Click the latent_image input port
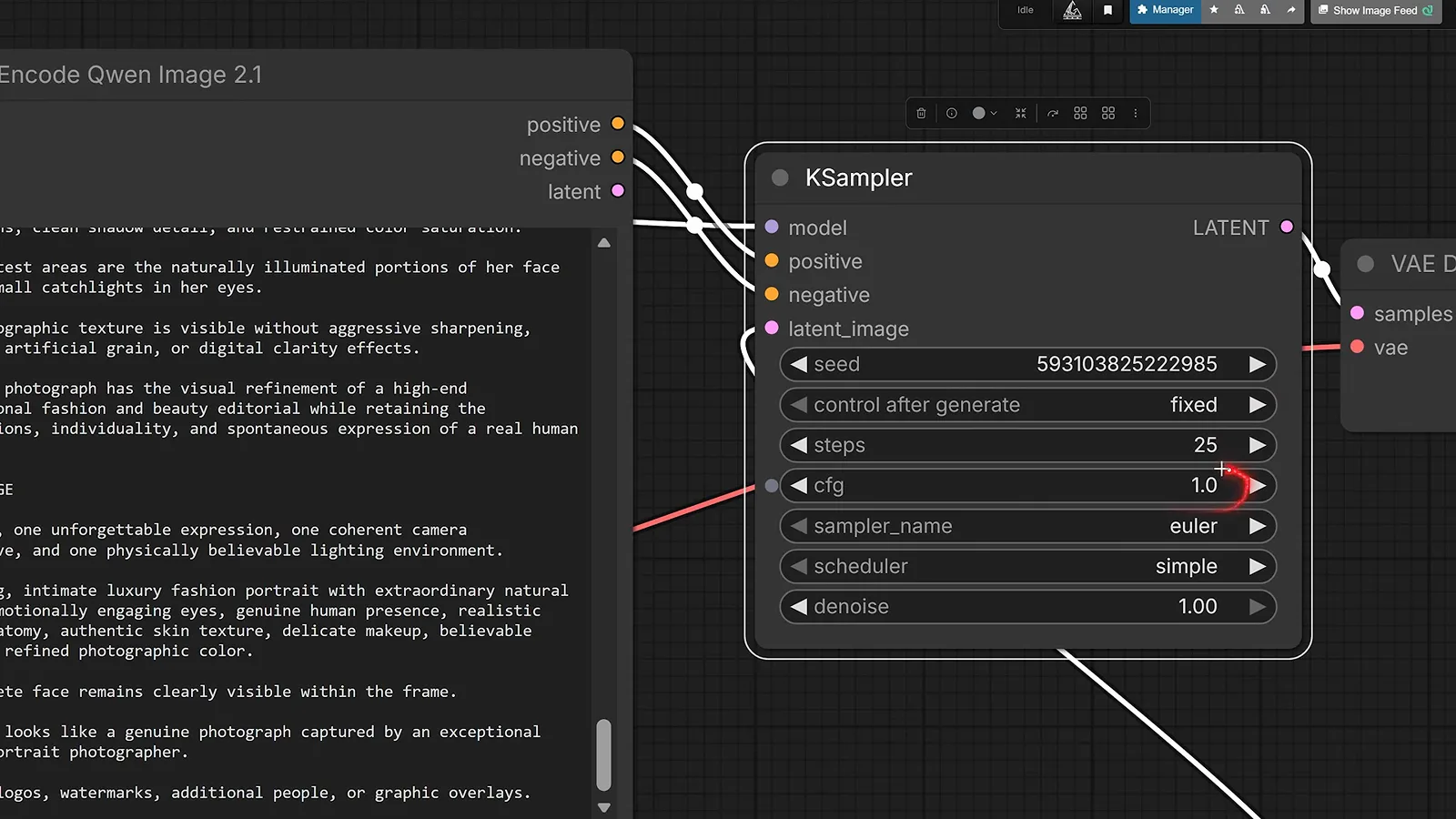The image size is (1456, 819). 772,328
